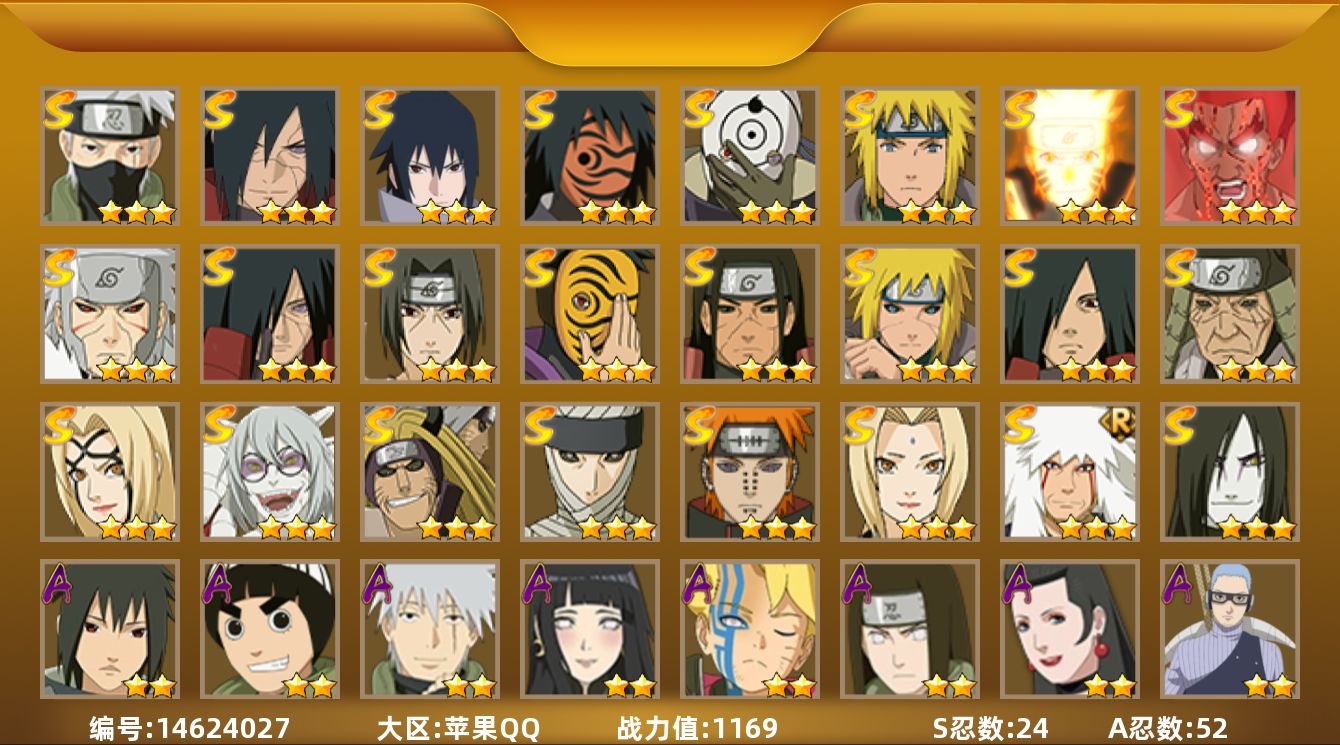Click Jiraiya portrait with R badge

[x=1070, y=472]
